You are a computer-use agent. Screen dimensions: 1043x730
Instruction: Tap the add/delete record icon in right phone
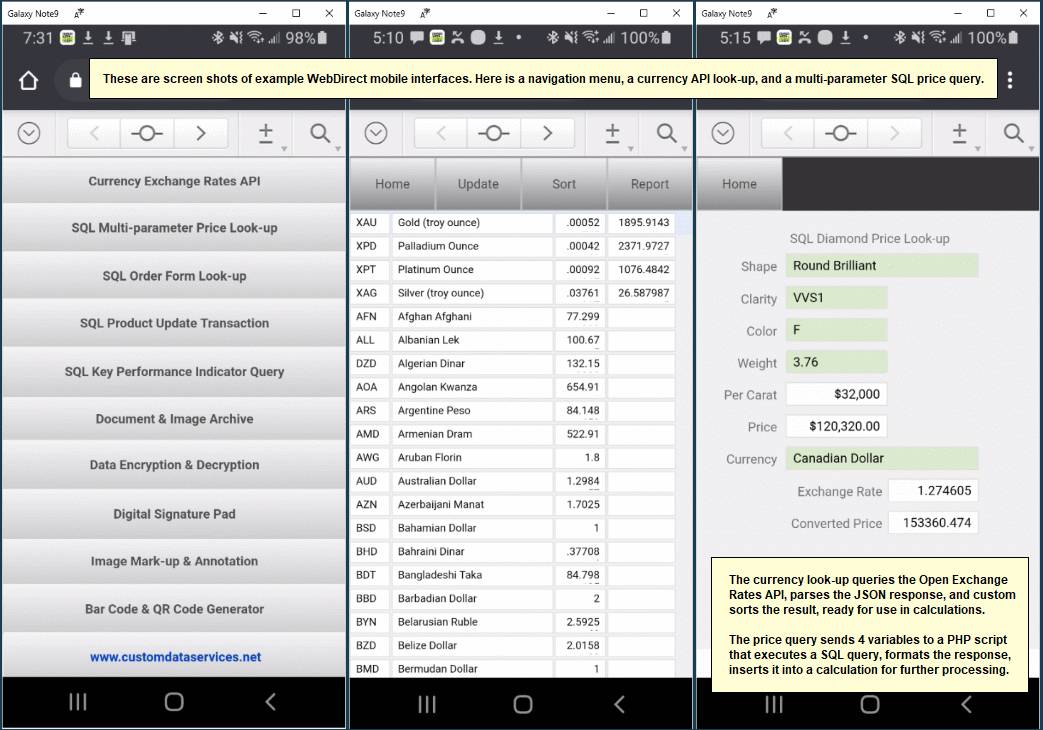pyautogui.click(x=960, y=133)
